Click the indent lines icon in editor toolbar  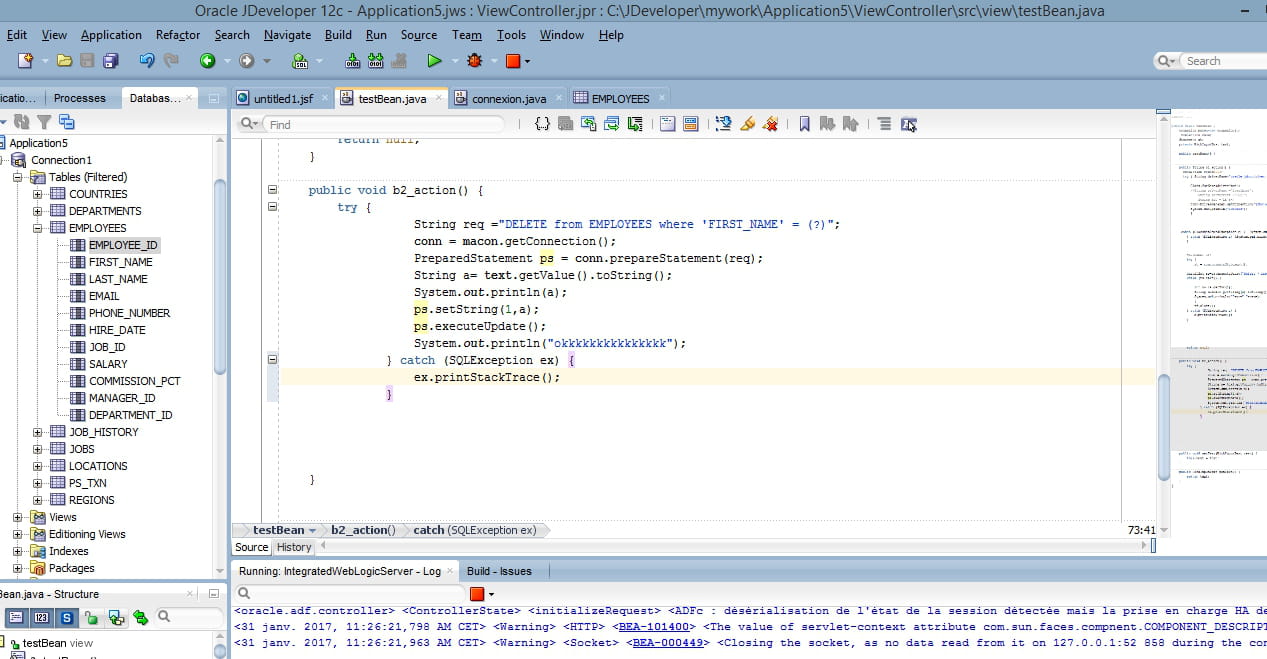(x=884, y=124)
